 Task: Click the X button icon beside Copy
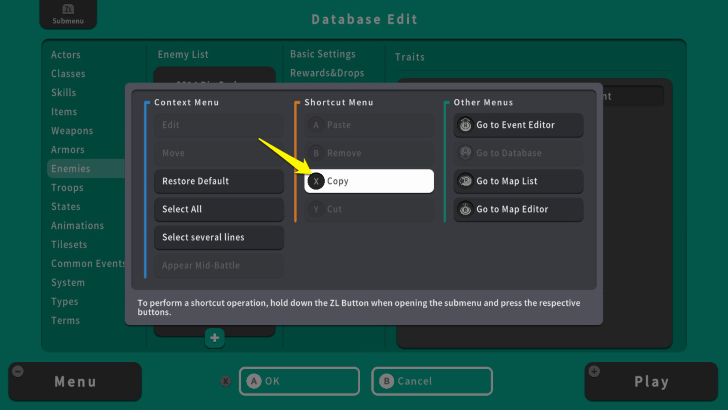tap(316, 181)
